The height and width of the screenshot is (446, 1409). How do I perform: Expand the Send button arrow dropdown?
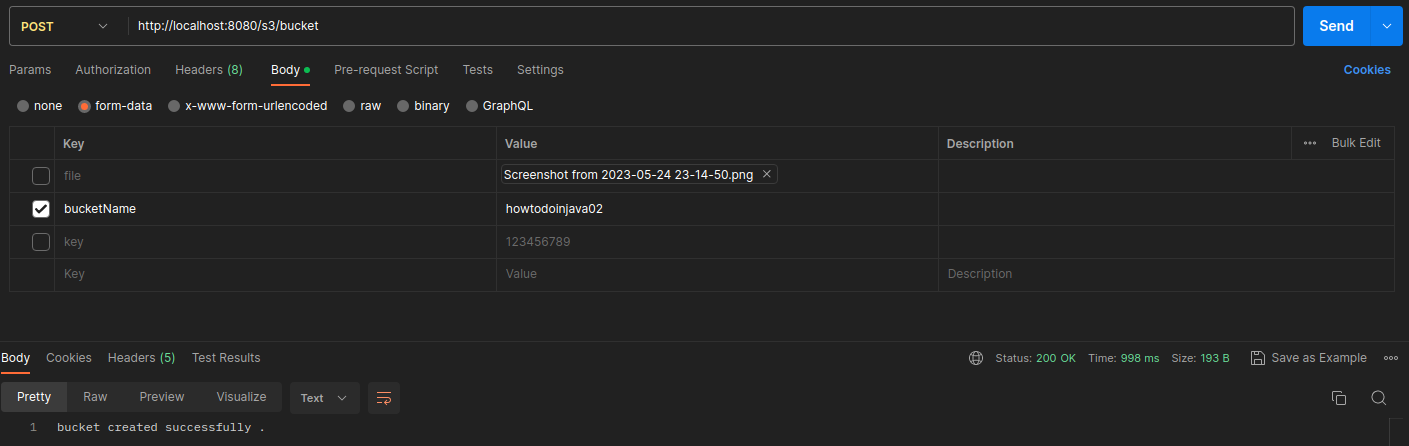(x=1386, y=26)
